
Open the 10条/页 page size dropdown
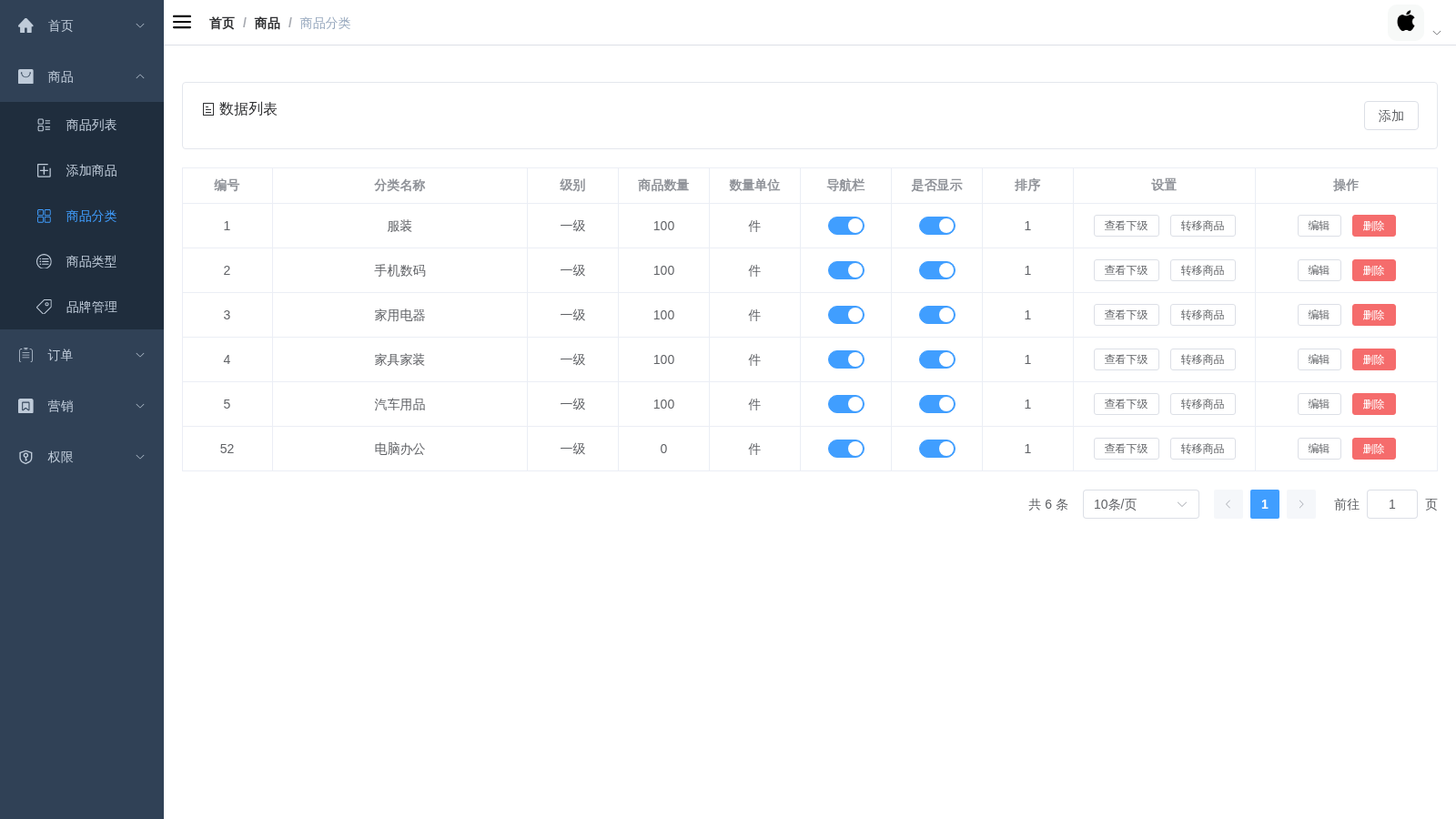[x=1141, y=504]
